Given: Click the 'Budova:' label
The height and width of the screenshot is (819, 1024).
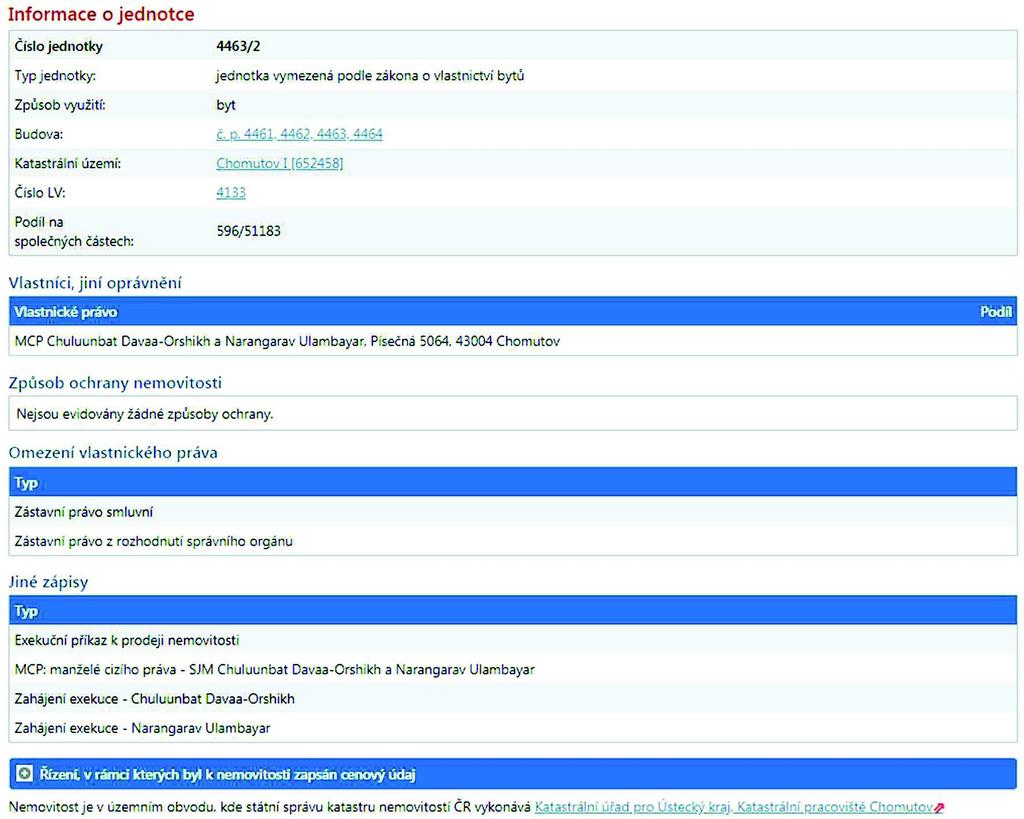Looking at the screenshot, I should [39, 134].
